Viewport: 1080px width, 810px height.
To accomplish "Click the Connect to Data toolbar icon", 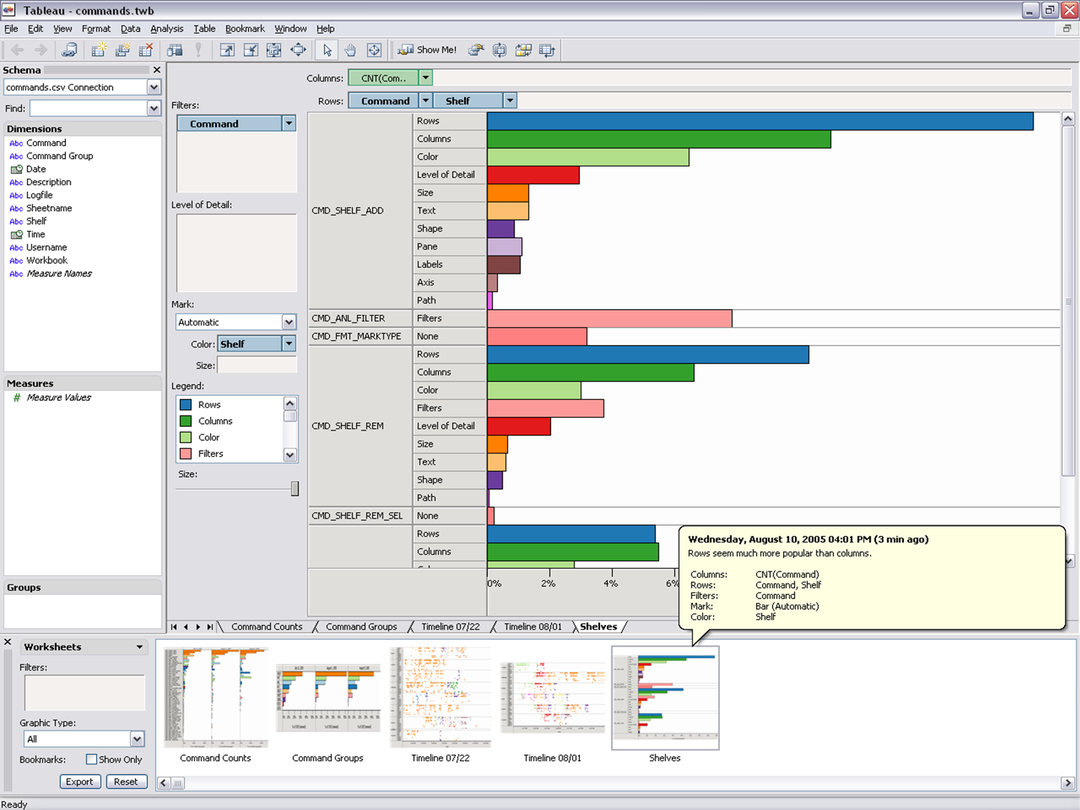I will coord(69,50).
